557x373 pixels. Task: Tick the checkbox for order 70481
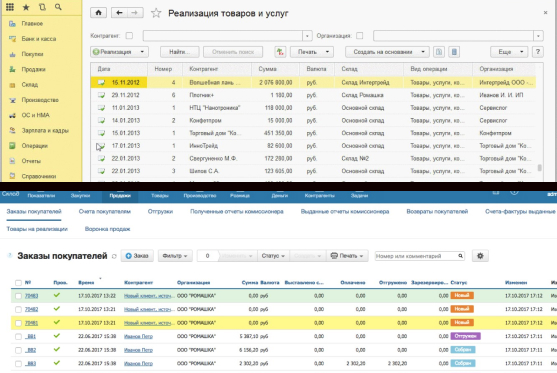(x=18, y=323)
